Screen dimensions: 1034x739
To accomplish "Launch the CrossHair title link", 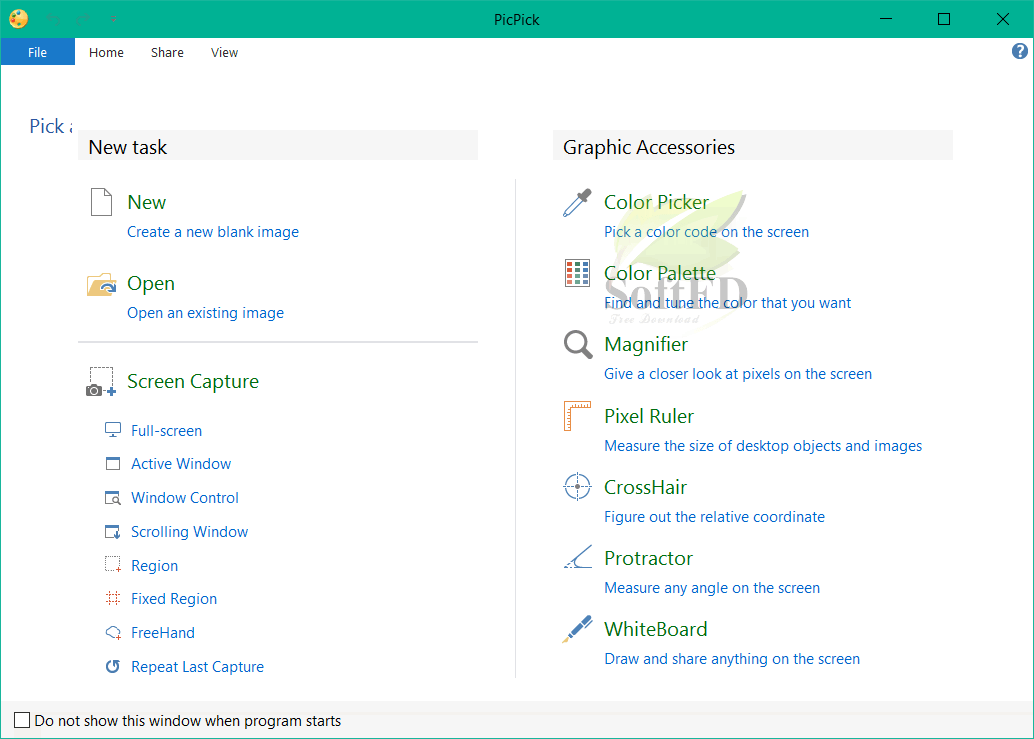I will (x=645, y=487).
